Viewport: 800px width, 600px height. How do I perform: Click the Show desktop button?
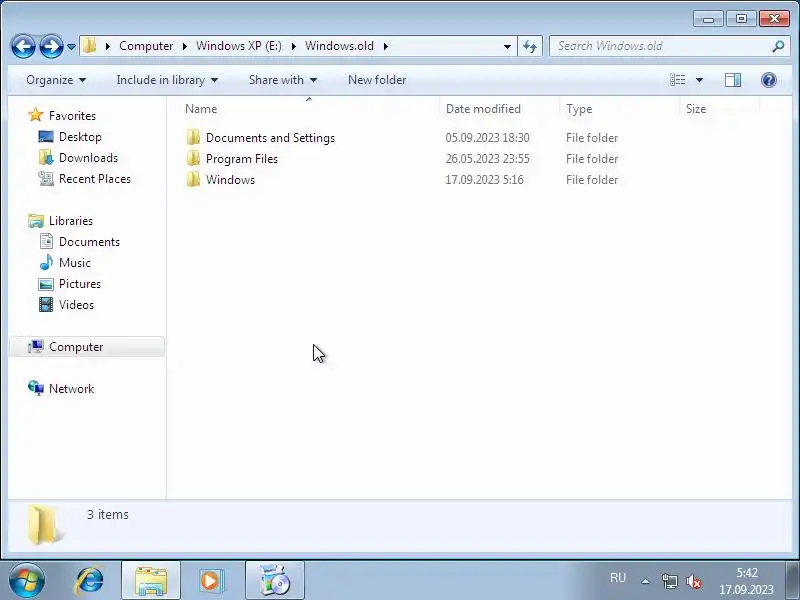[x=792, y=581]
